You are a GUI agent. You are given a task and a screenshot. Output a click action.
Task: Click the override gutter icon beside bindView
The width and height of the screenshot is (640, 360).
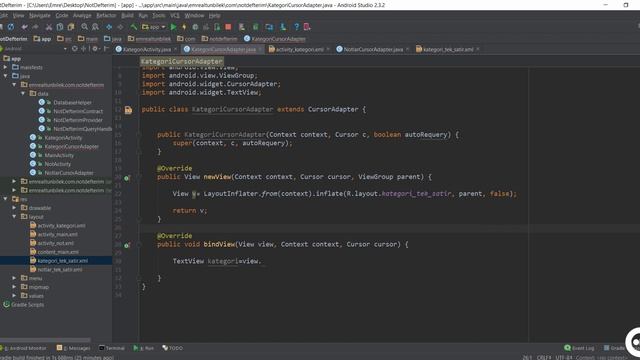tap(127, 245)
